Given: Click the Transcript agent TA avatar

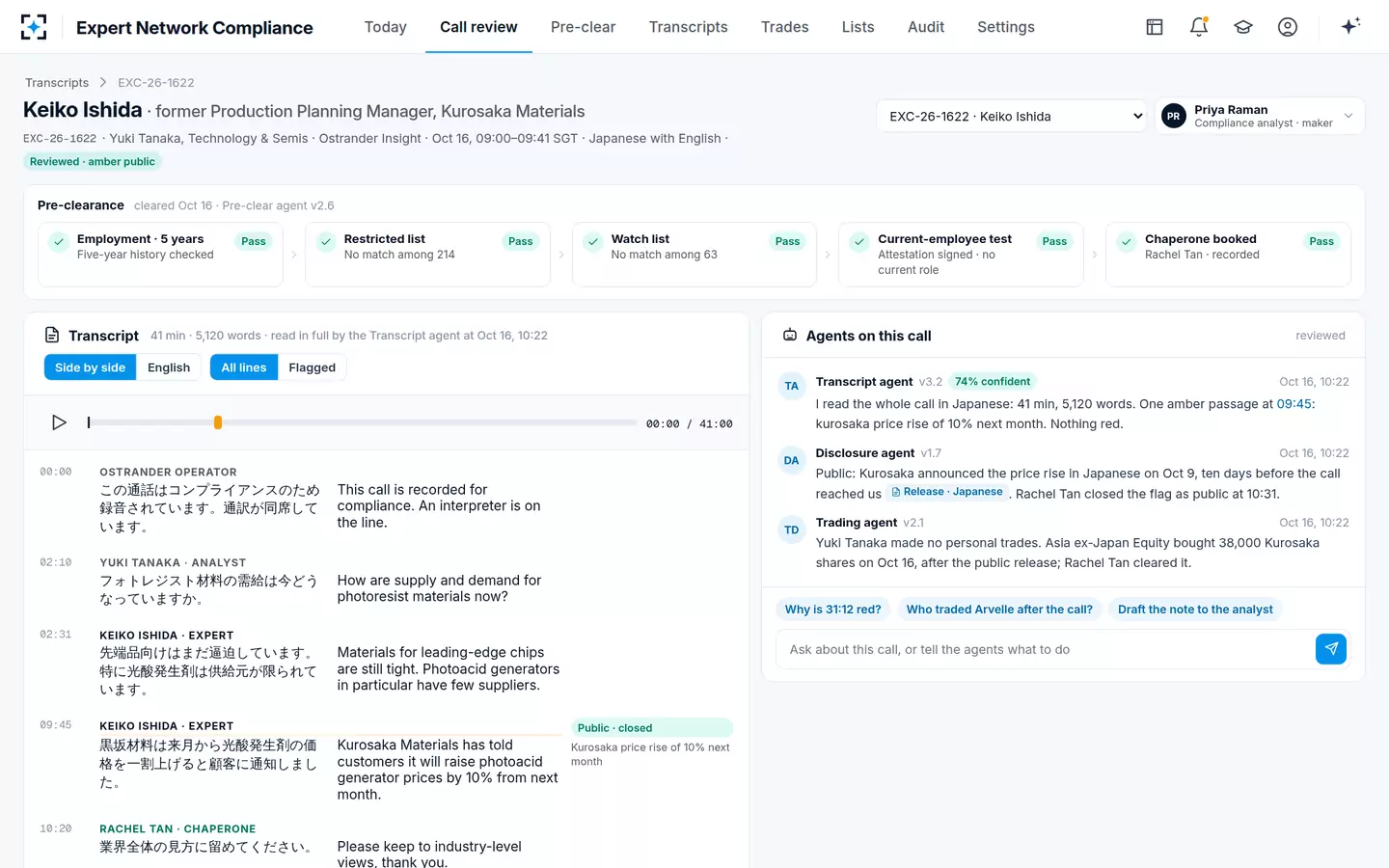Looking at the screenshot, I should [792, 386].
